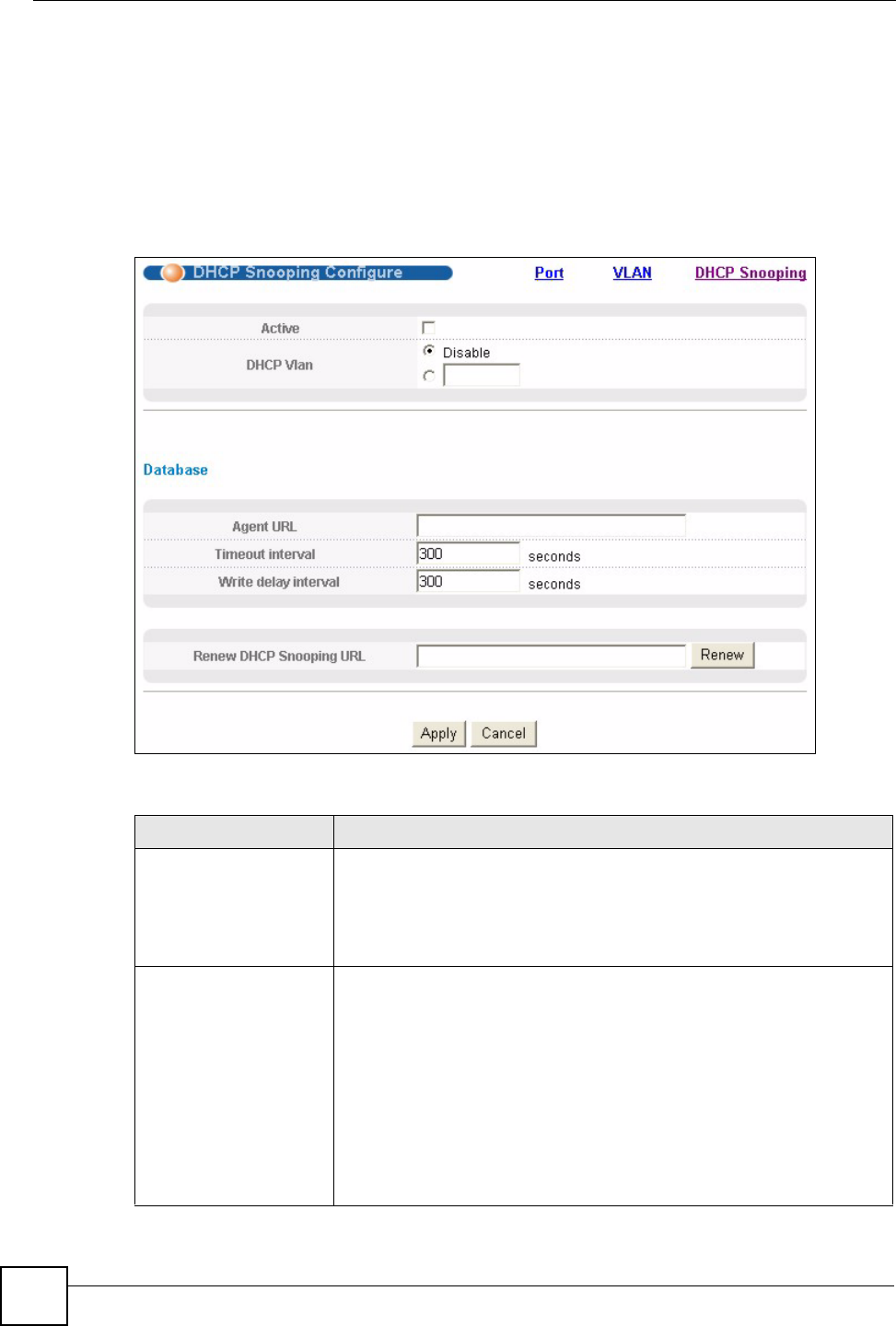Image resolution: width=896 pixels, height=1326 pixels.
Task: Go to the DHCP Snooping link
Action: click(x=751, y=273)
